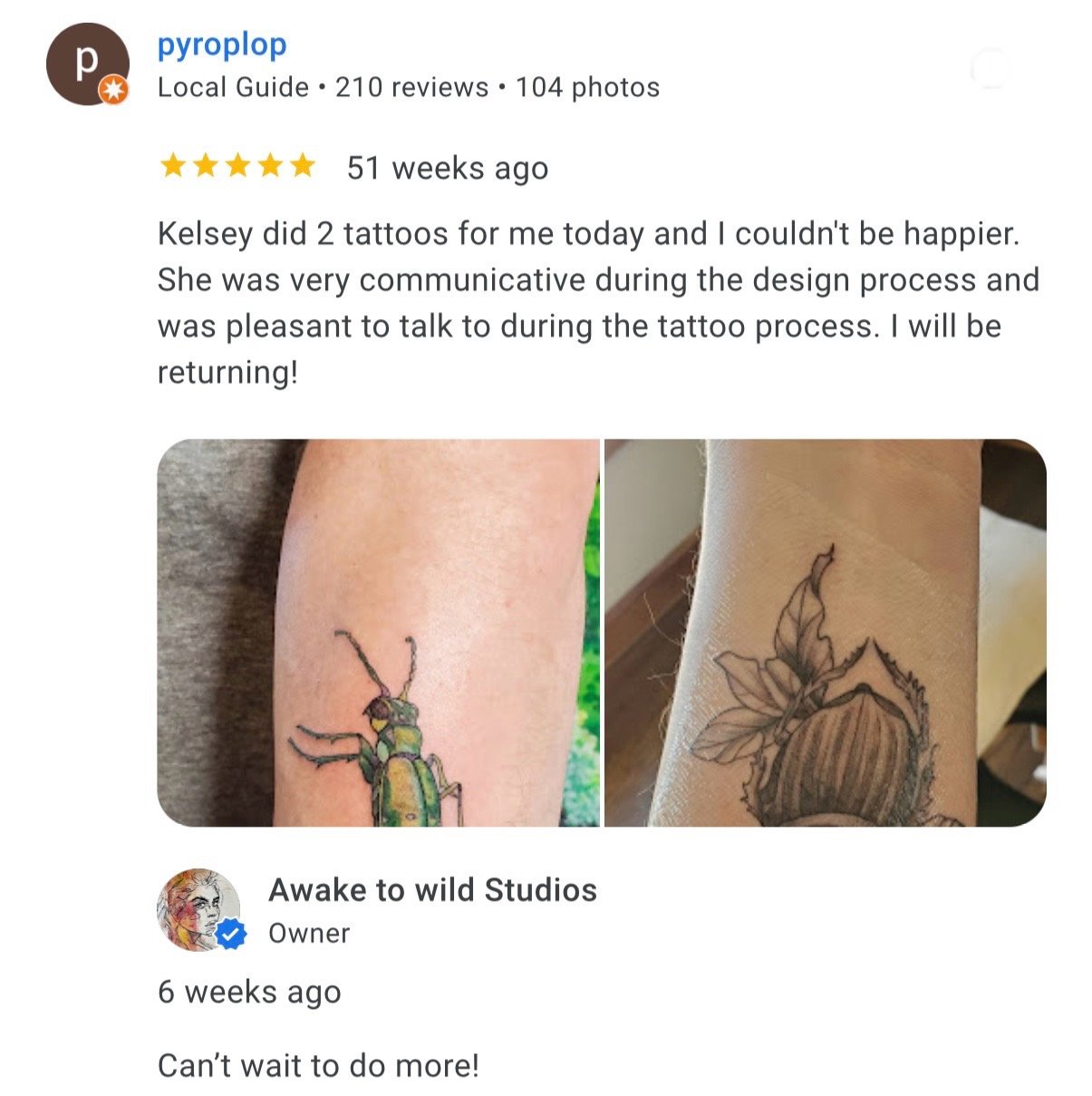The height and width of the screenshot is (1096, 1092).
Task: View pyroplop's 210 reviews
Action: [411, 87]
